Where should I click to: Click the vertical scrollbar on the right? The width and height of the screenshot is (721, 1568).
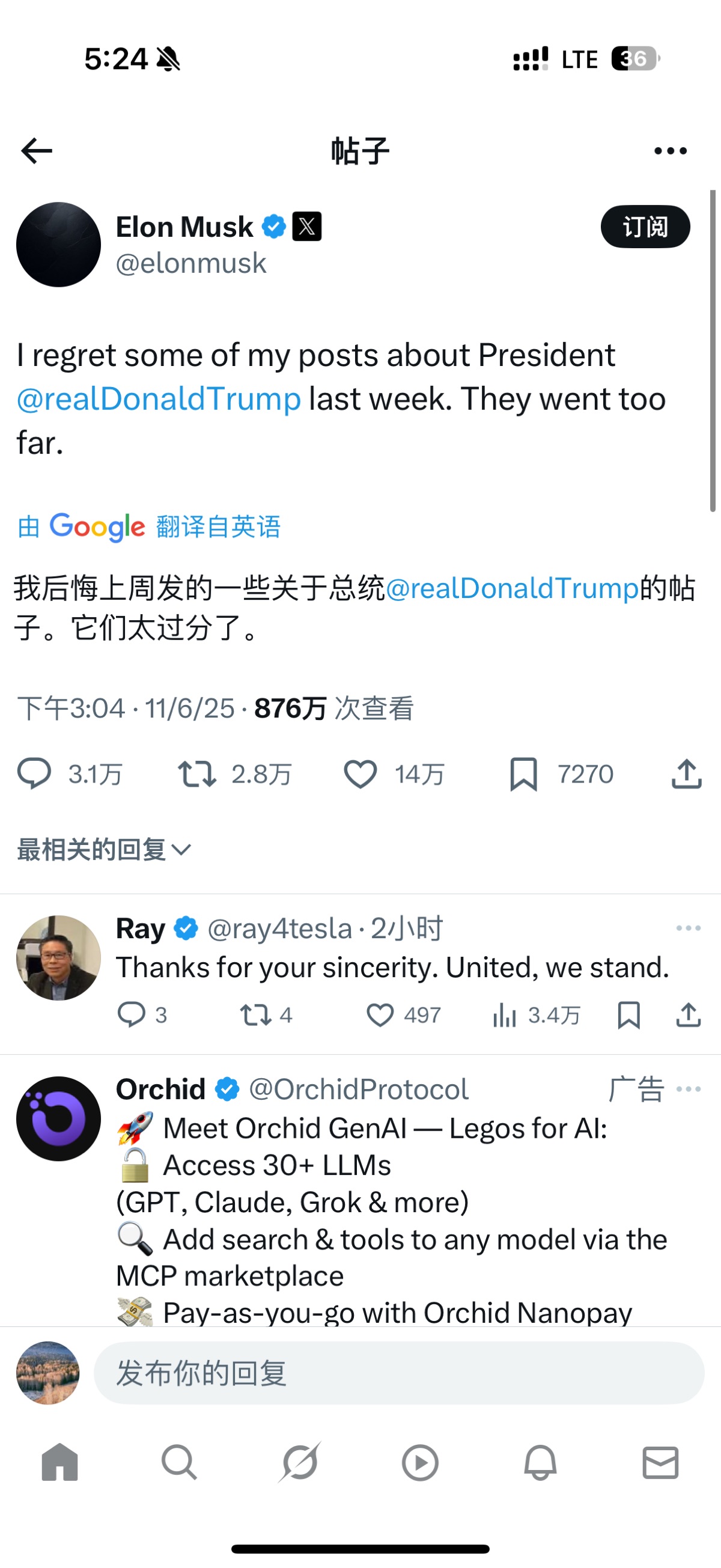(x=713, y=350)
